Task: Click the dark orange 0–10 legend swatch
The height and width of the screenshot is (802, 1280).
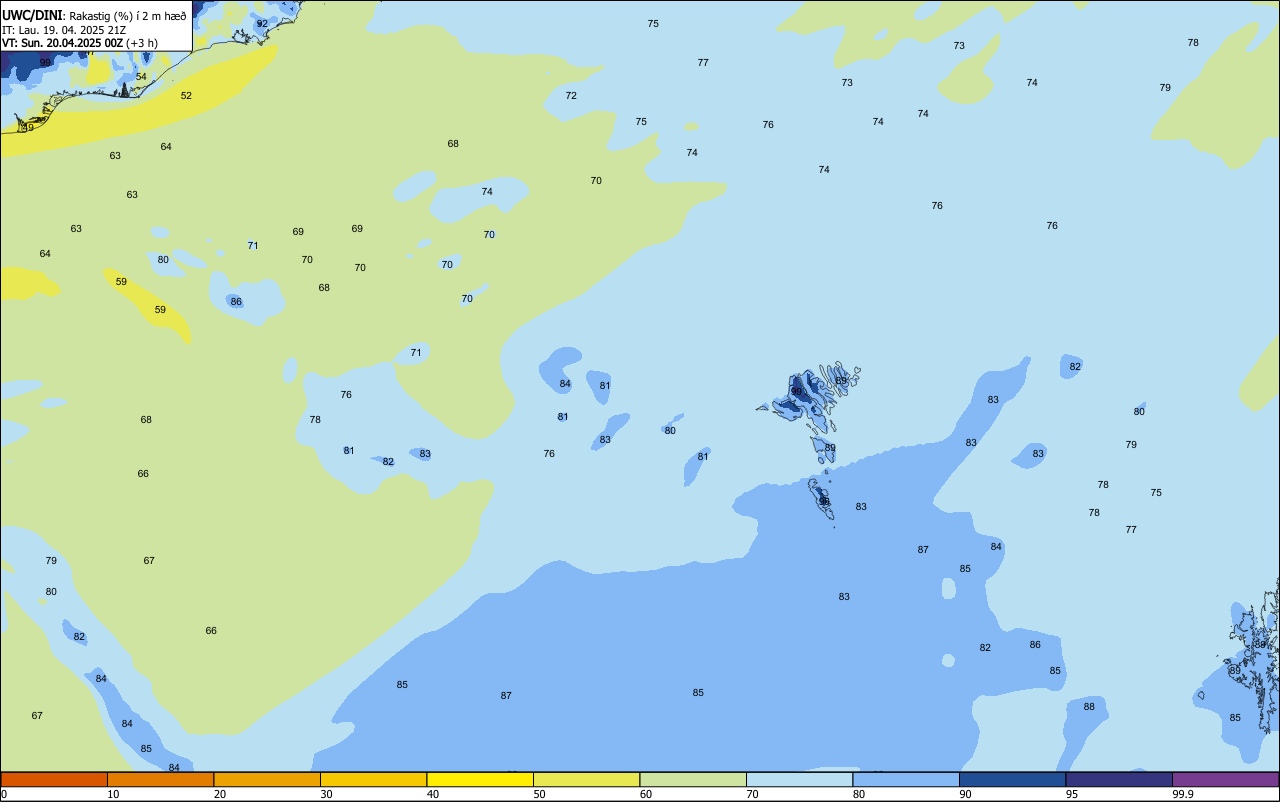Action: coord(54,779)
